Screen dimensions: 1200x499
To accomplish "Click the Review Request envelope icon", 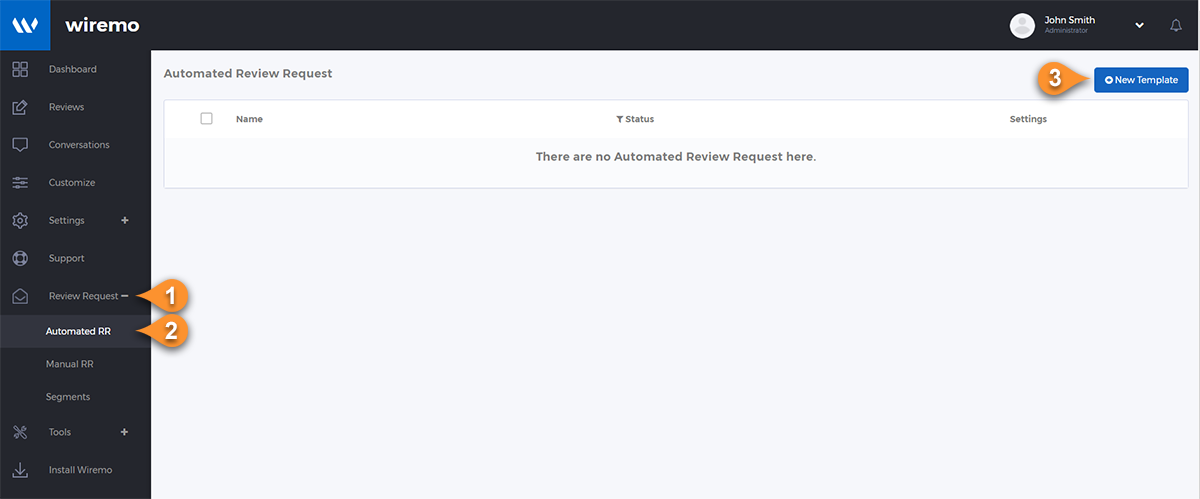I will pyautogui.click(x=20, y=296).
